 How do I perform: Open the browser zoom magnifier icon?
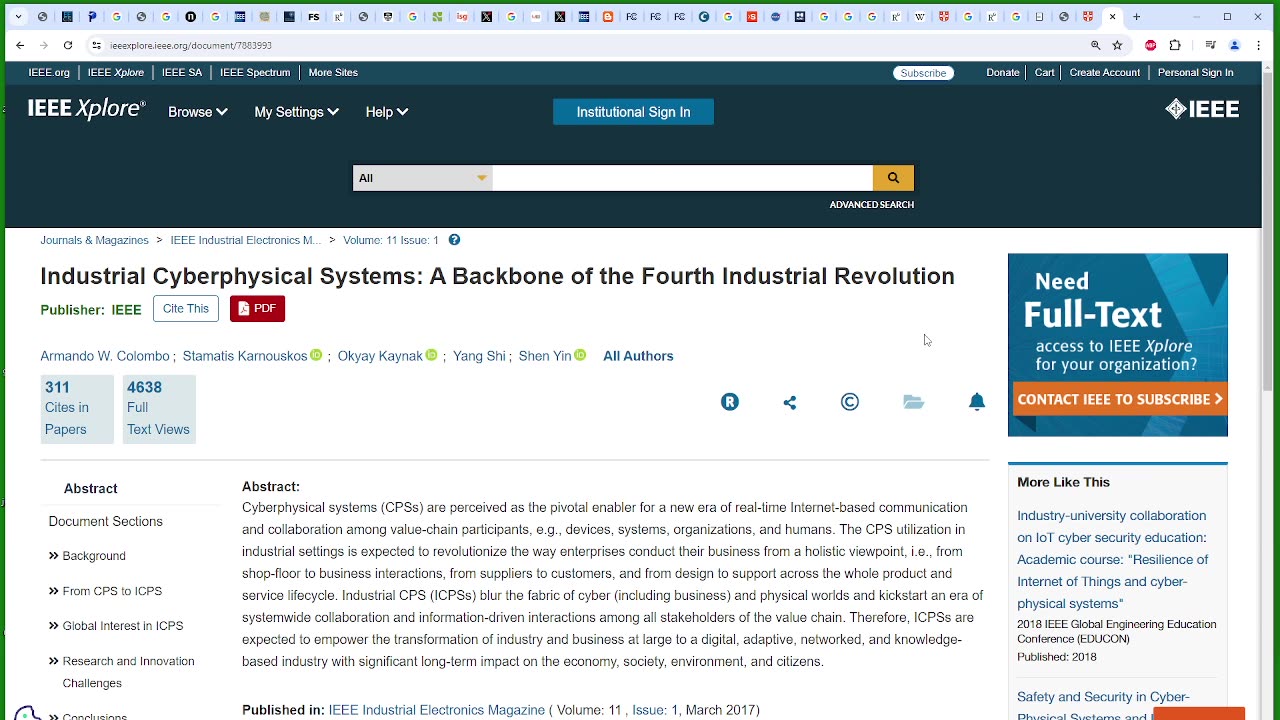click(1096, 45)
